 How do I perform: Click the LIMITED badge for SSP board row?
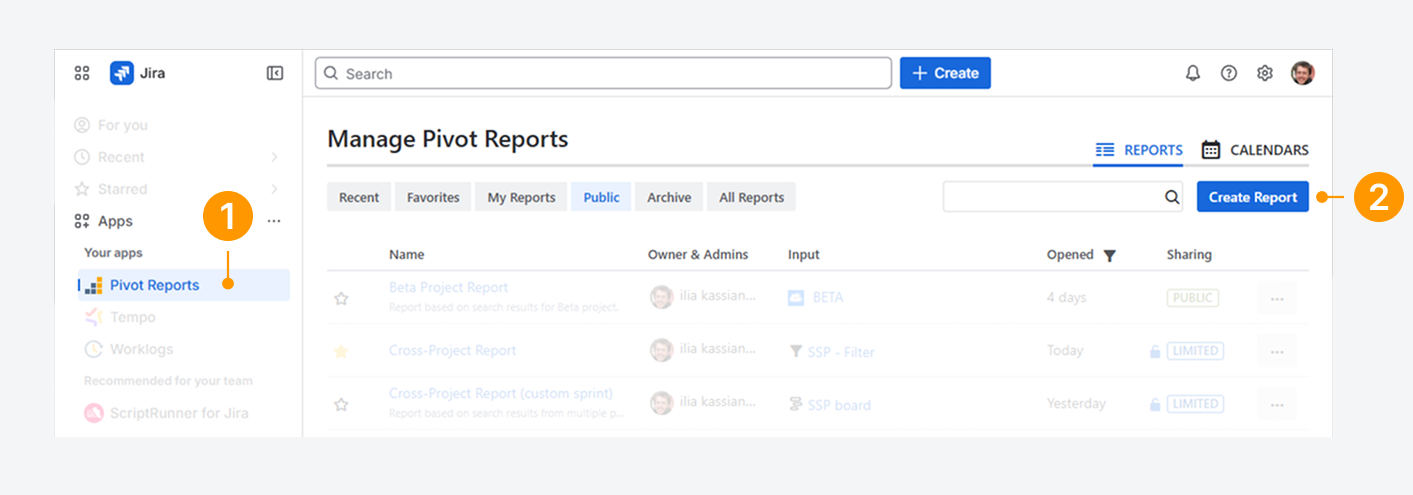pos(1195,404)
